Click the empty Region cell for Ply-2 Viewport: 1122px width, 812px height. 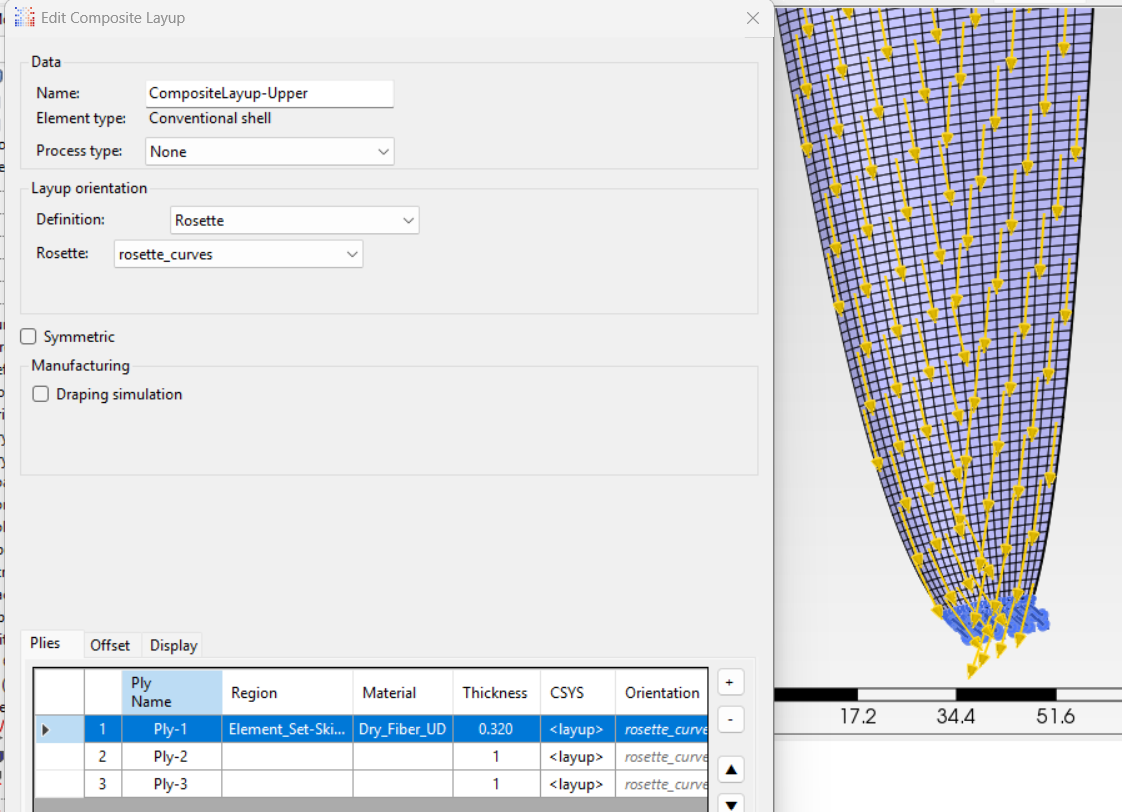tap(287, 757)
